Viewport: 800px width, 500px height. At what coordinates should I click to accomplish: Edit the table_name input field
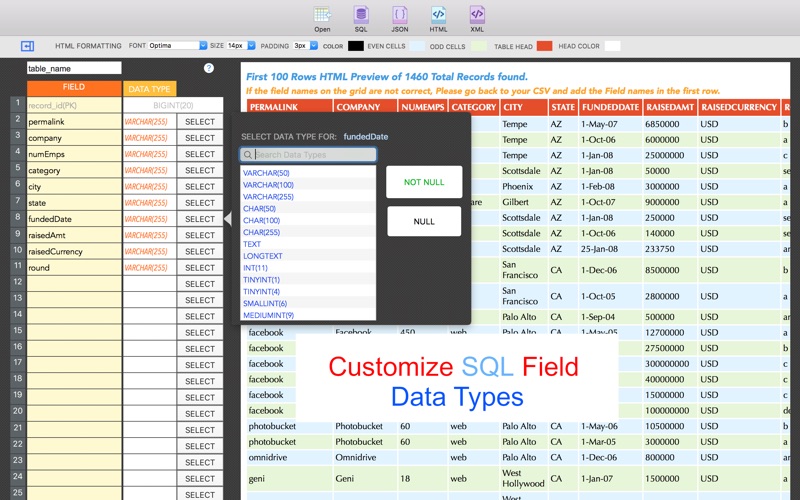(x=74, y=68)
